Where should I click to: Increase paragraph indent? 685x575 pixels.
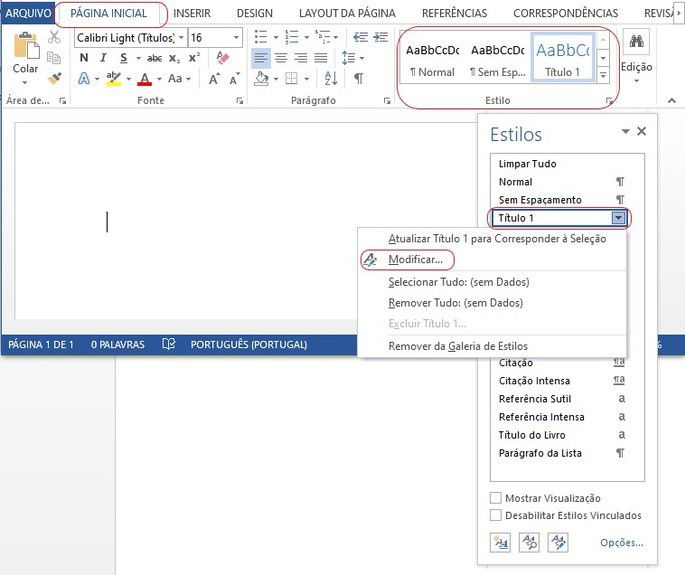(381, 37)
